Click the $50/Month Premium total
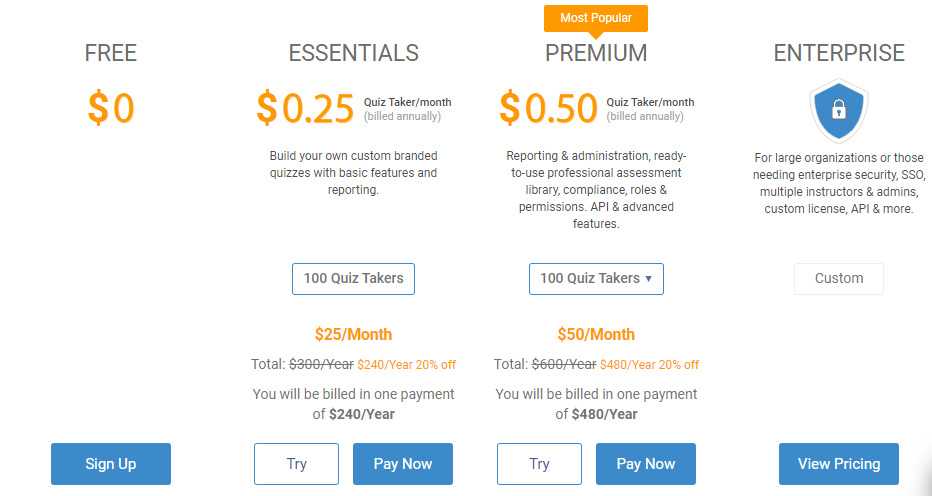932x496 pixels. tap(596, 334)
